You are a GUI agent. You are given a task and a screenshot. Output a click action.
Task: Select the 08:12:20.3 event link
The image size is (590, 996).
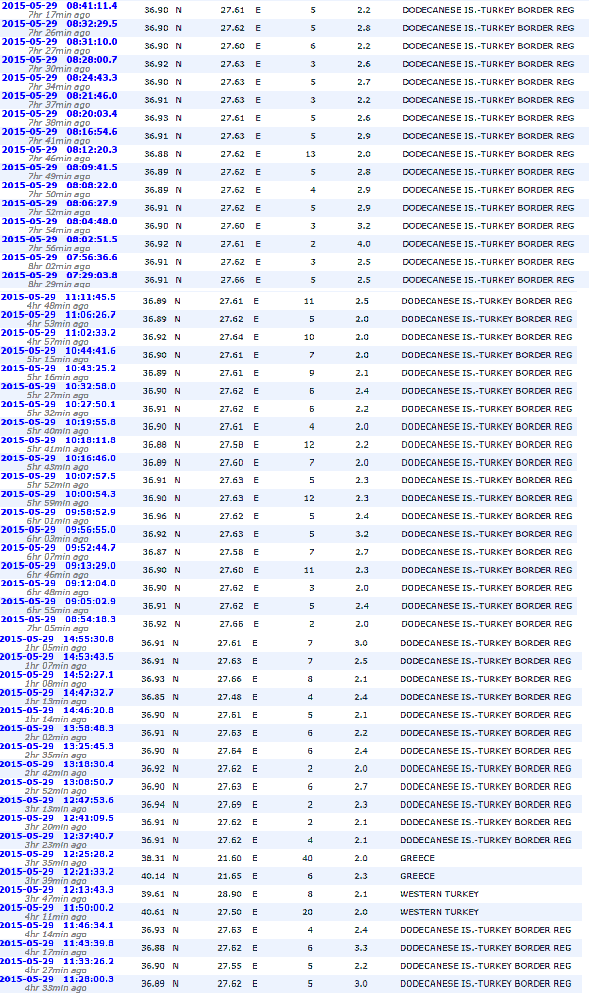60,149
